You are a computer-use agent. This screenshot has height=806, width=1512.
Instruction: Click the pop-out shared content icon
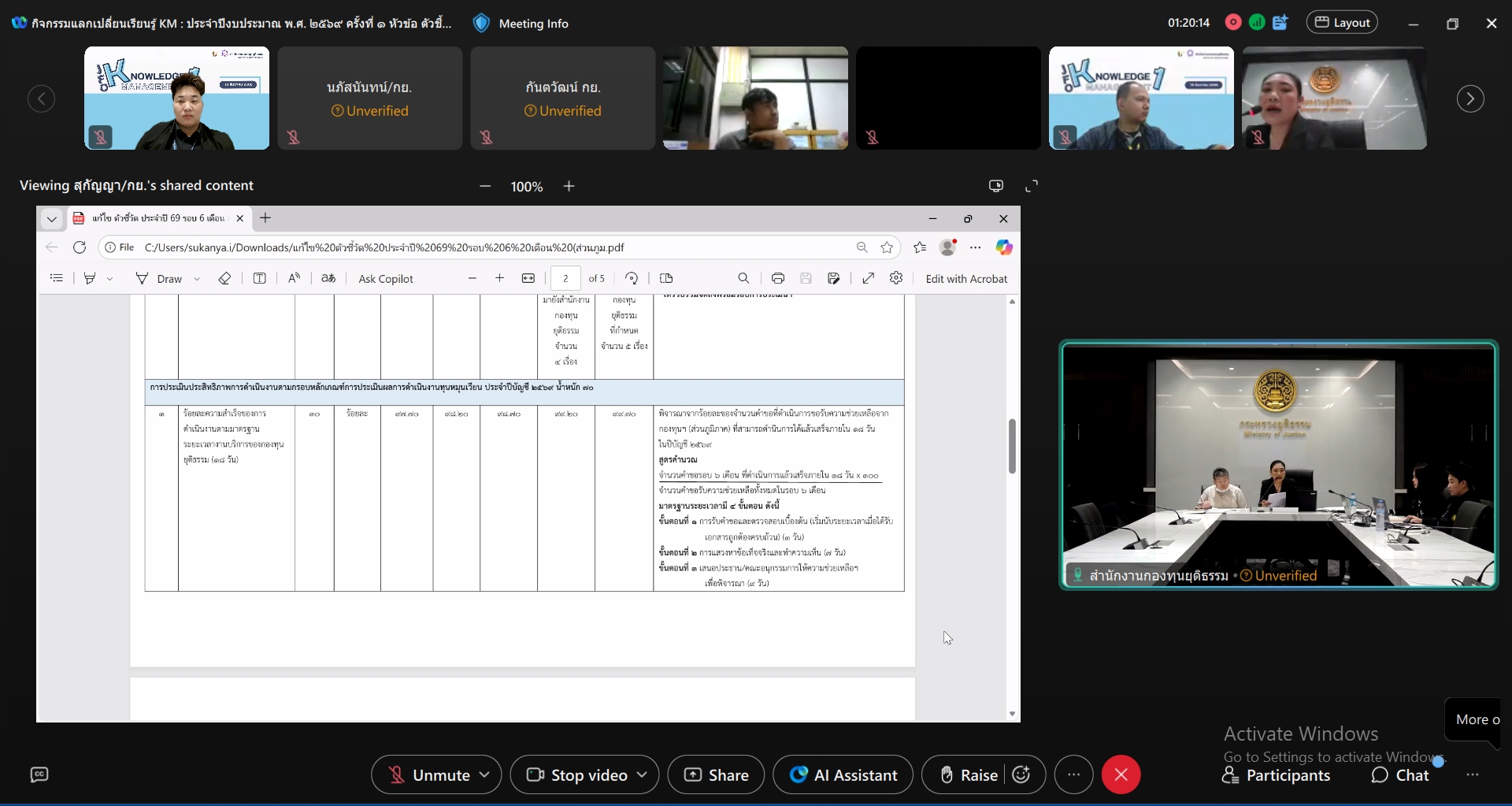pyautogui.click(x=996, y=186)
